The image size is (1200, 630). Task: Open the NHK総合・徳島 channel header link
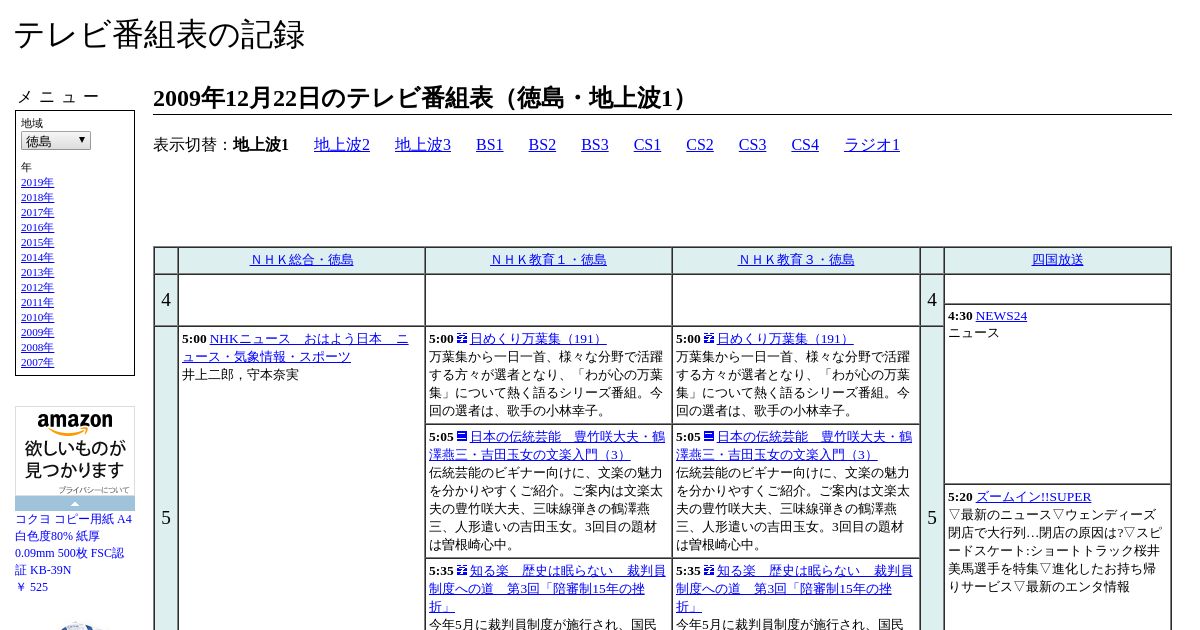(x=302, y=260)
